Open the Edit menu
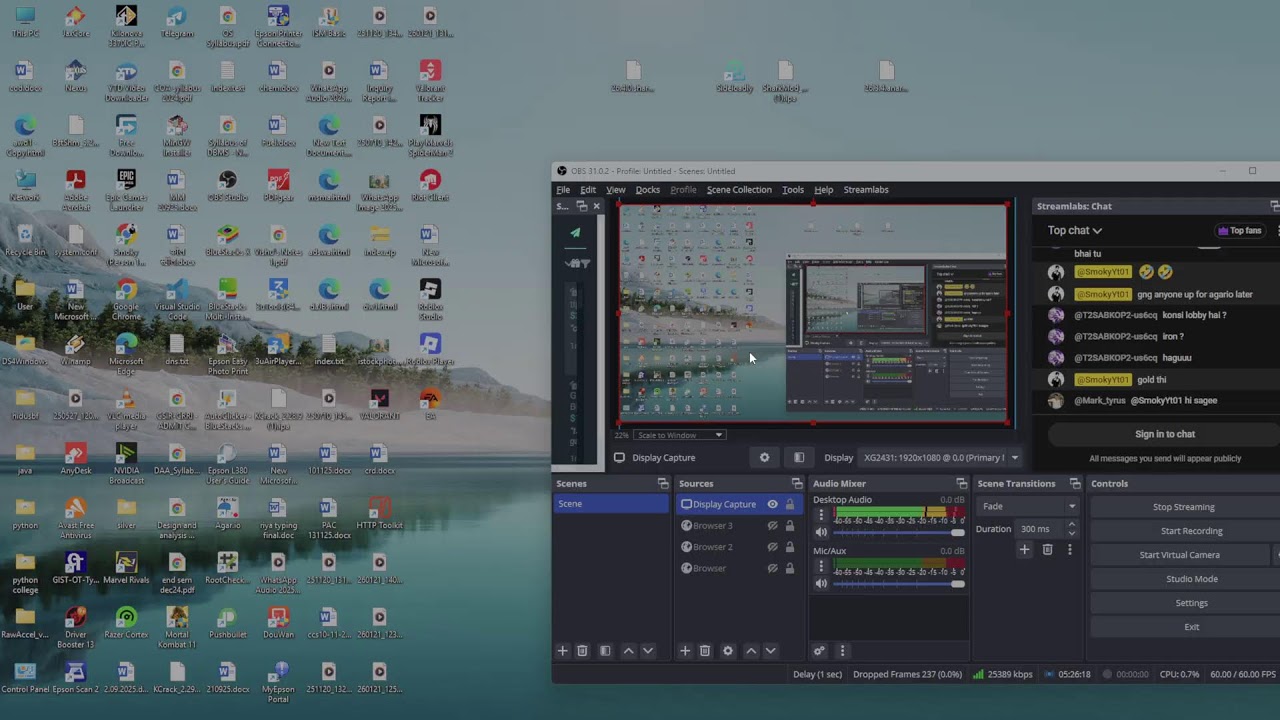Screen dimensions: 1280x720 pos(588,190)
